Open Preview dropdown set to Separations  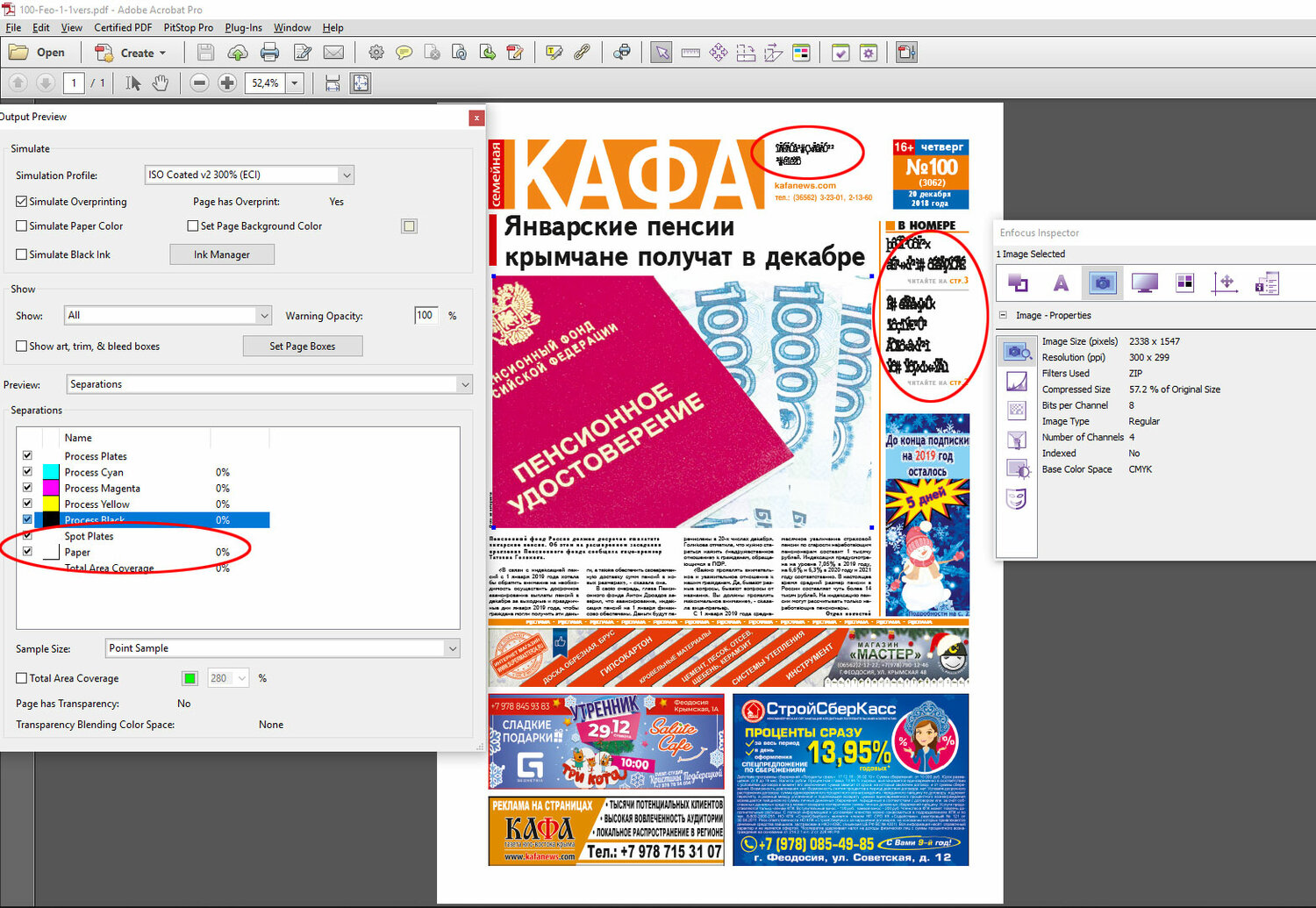(269, 384)
